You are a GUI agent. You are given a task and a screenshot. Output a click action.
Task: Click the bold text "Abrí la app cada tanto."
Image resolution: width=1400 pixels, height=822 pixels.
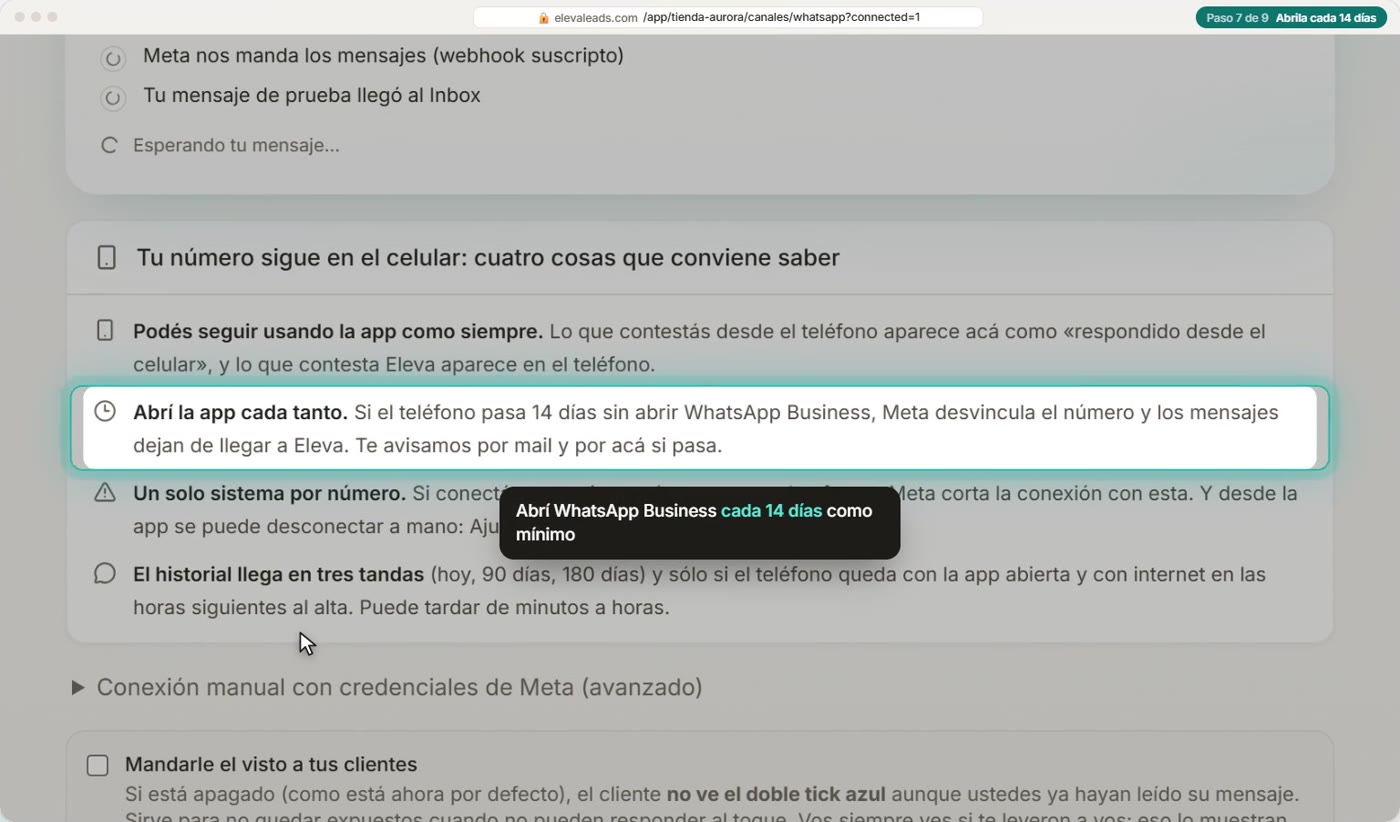tap(240, 412)
